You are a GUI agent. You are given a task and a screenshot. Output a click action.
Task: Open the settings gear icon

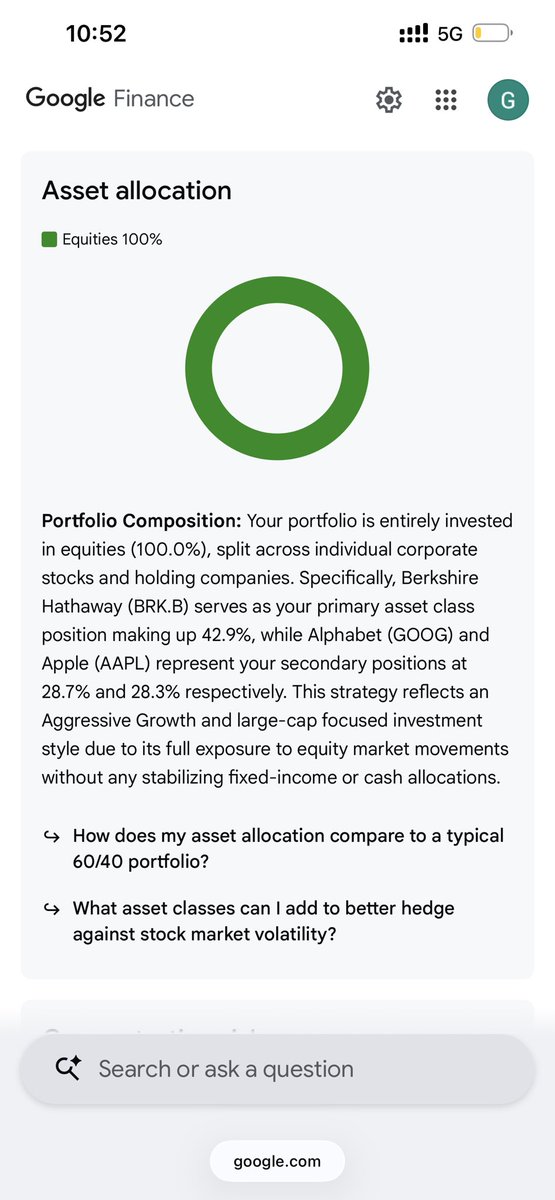(x=388, y=99)
